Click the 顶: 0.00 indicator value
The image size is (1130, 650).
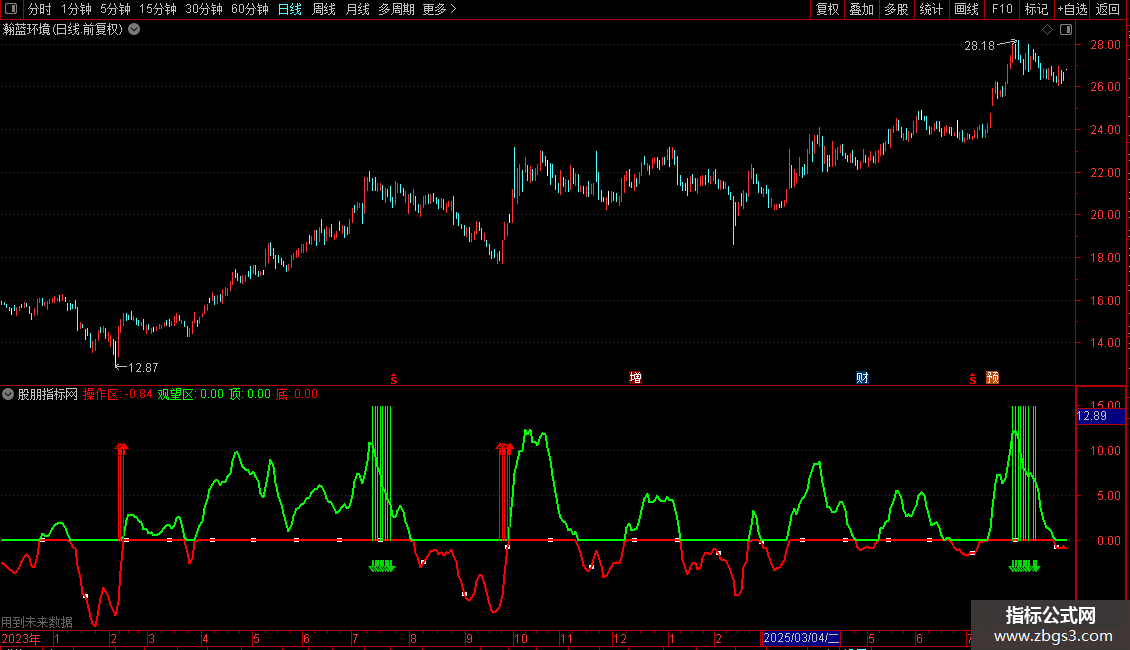(250, 394)
